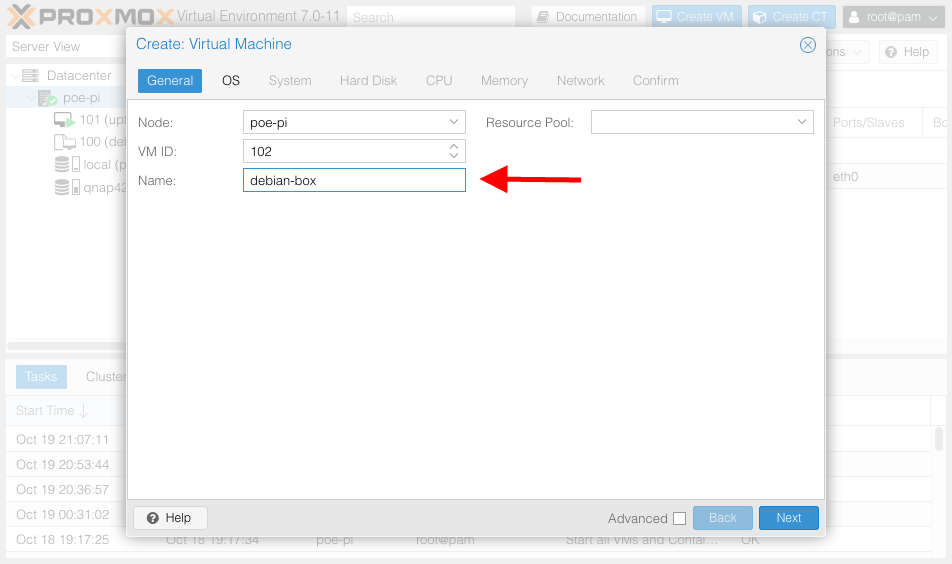Increase the VM ID with stepper arrow

pos(454,146)
